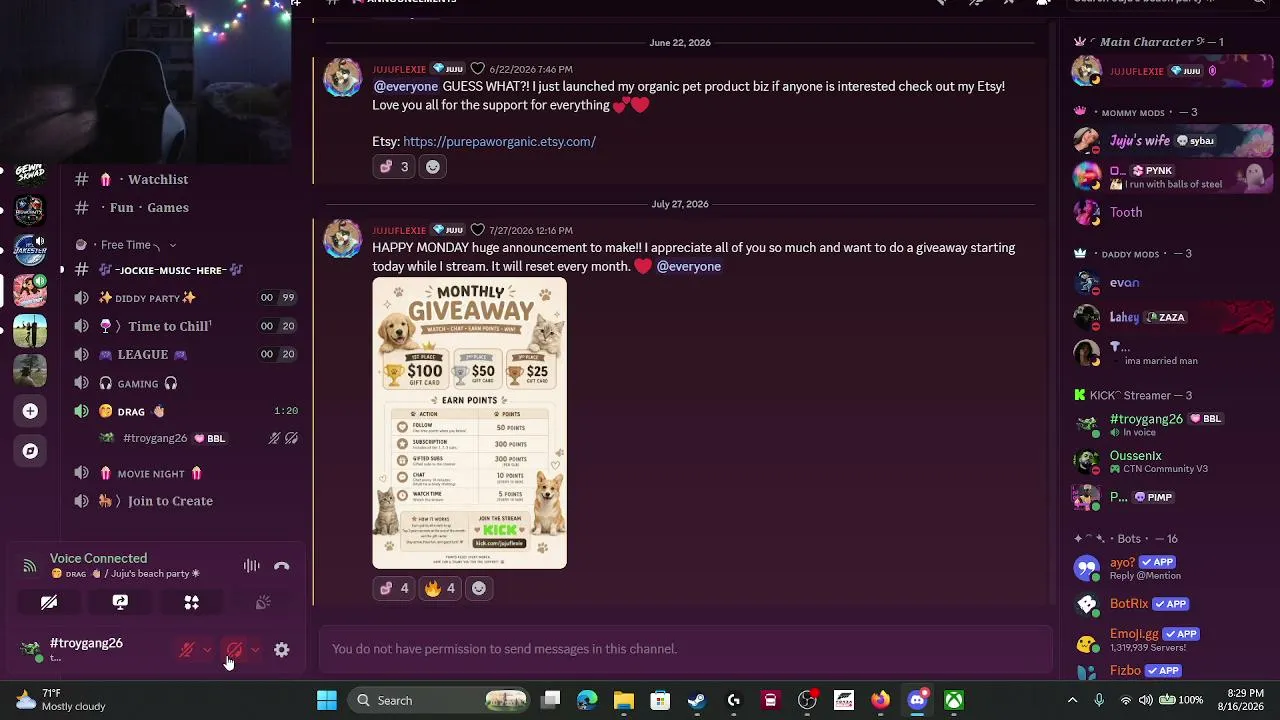Open the Fizbo bot profile
The width and height of the screenshot is (1280, 720).
tap(1172, 671)
